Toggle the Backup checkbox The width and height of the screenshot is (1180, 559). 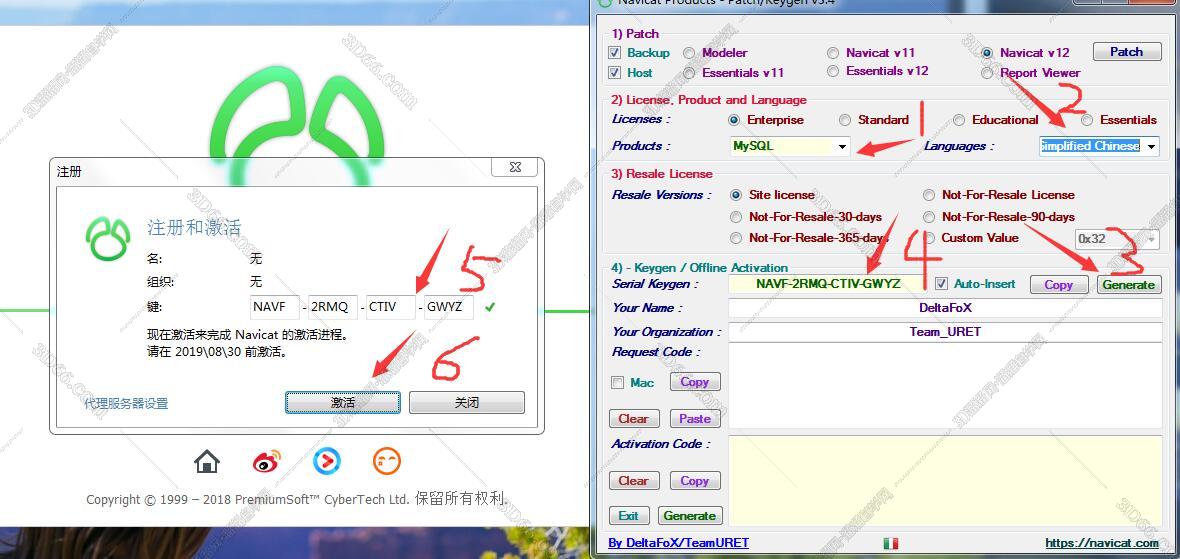[615, 53]
